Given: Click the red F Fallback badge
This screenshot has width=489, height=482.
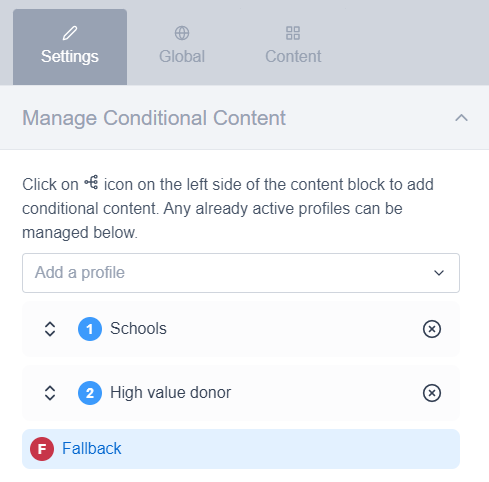Looking at the screenshot, I should click(x=42, y=449).
